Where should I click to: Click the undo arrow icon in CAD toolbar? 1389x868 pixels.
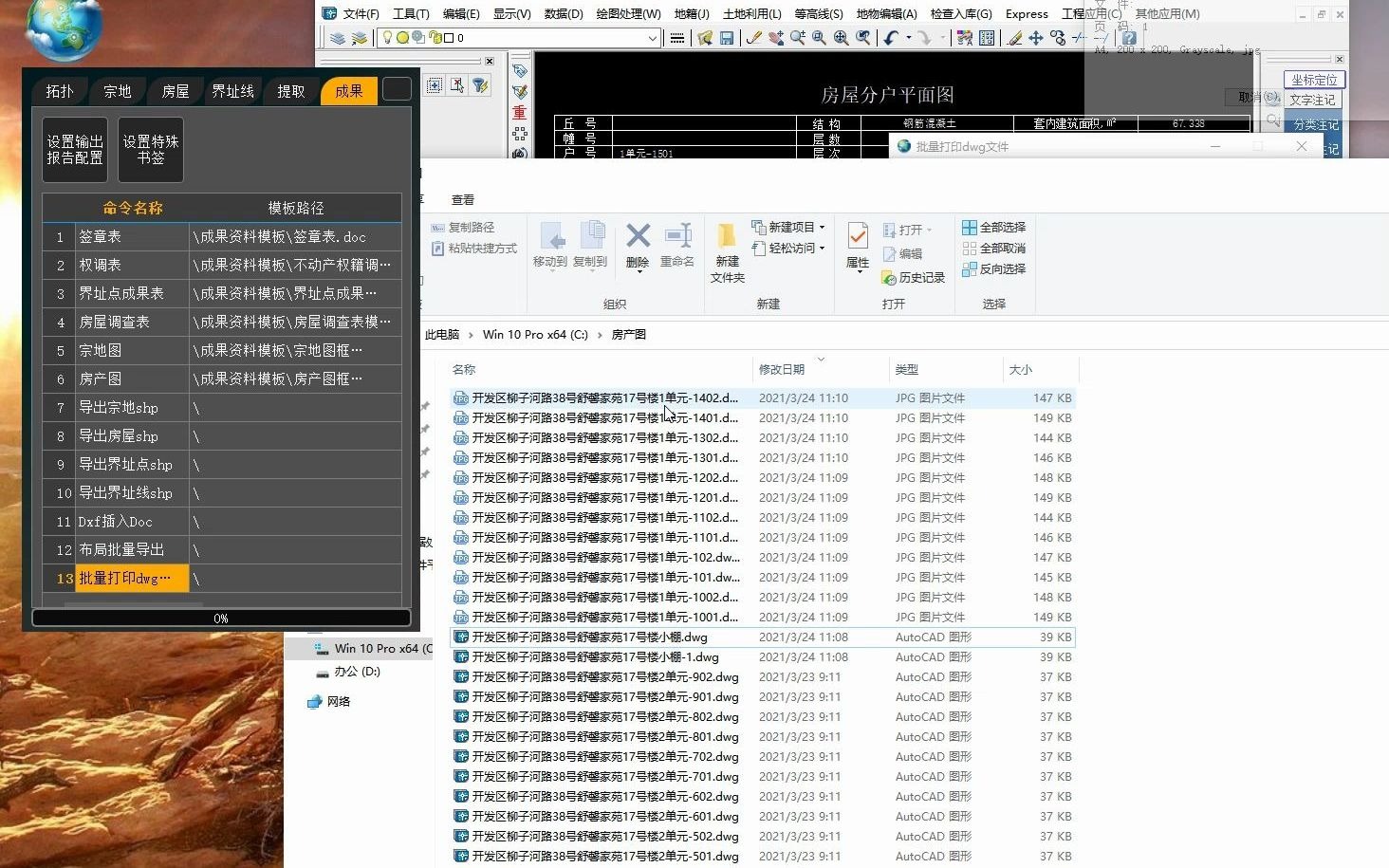[x=890, y=38]
